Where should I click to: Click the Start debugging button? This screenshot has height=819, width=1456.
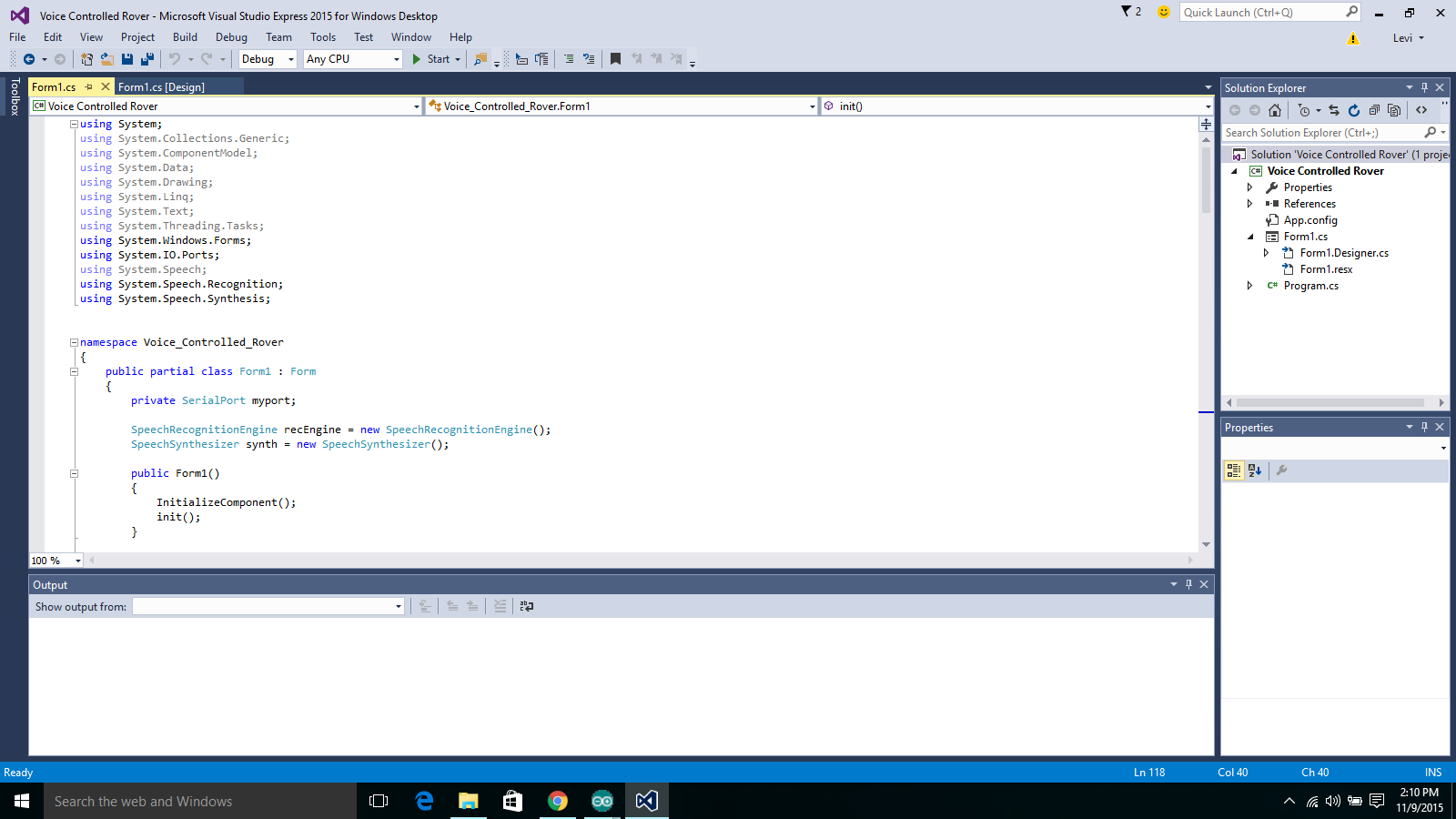click(x=432, y=59)
